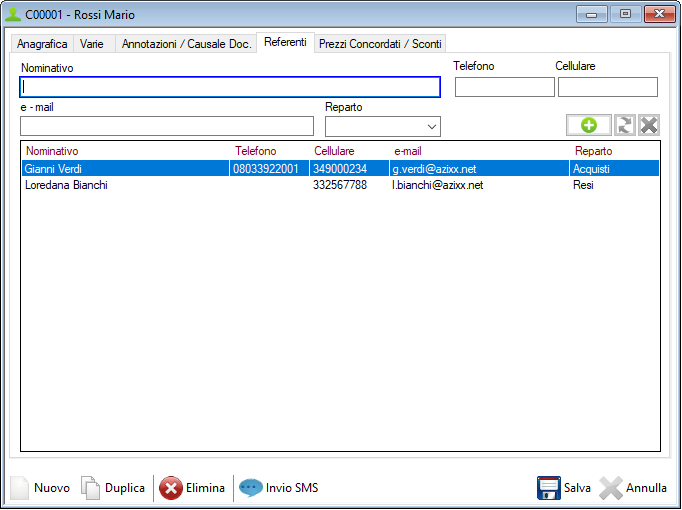The width and height of the screenshot is (682, 510).
Task: Go to Annotazioni / Causale Doc. tab
Action: [x=186, y=44]
